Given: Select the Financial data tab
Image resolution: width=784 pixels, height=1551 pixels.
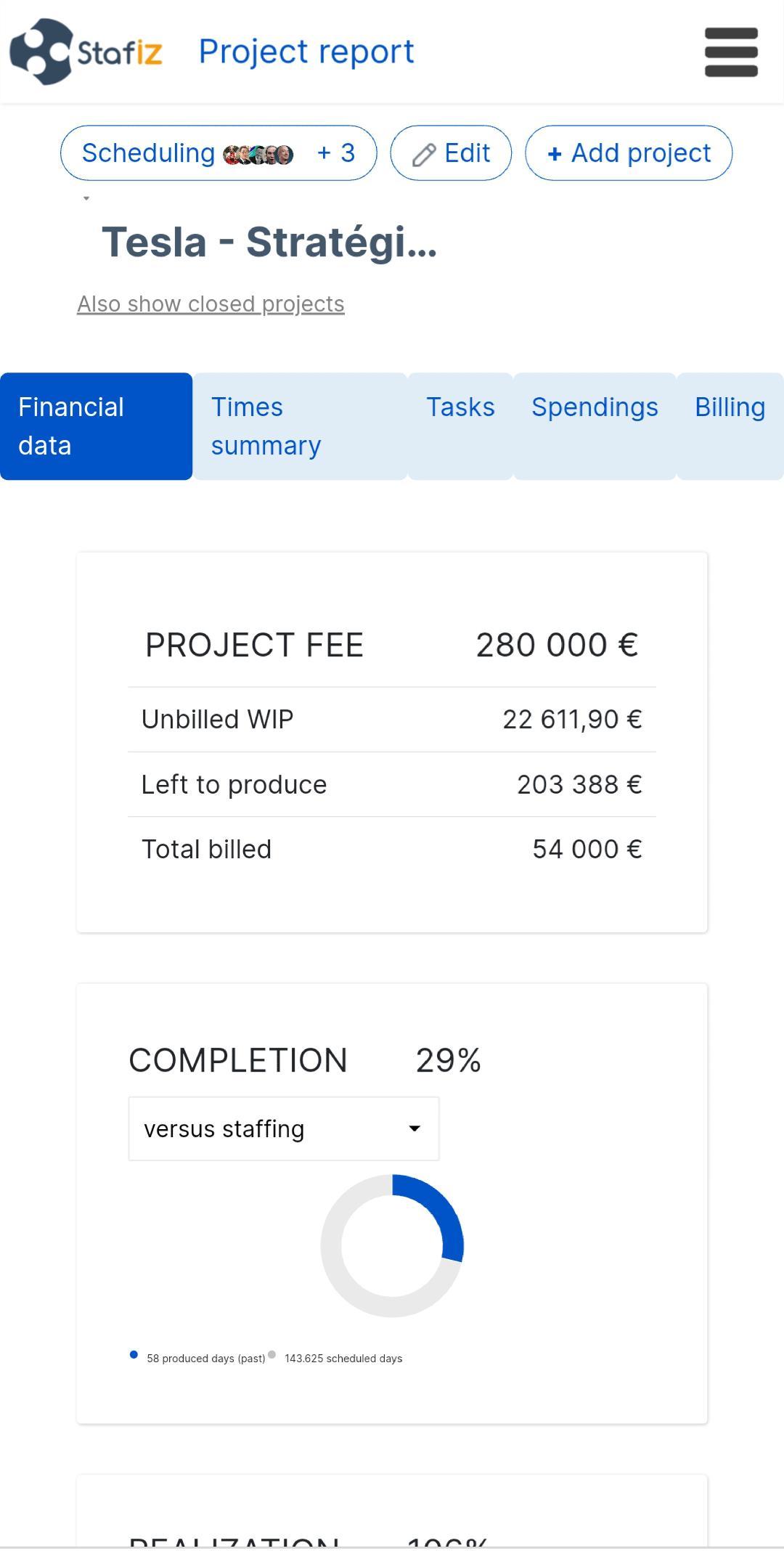Looking at the screenshot, I should point(96,426).
